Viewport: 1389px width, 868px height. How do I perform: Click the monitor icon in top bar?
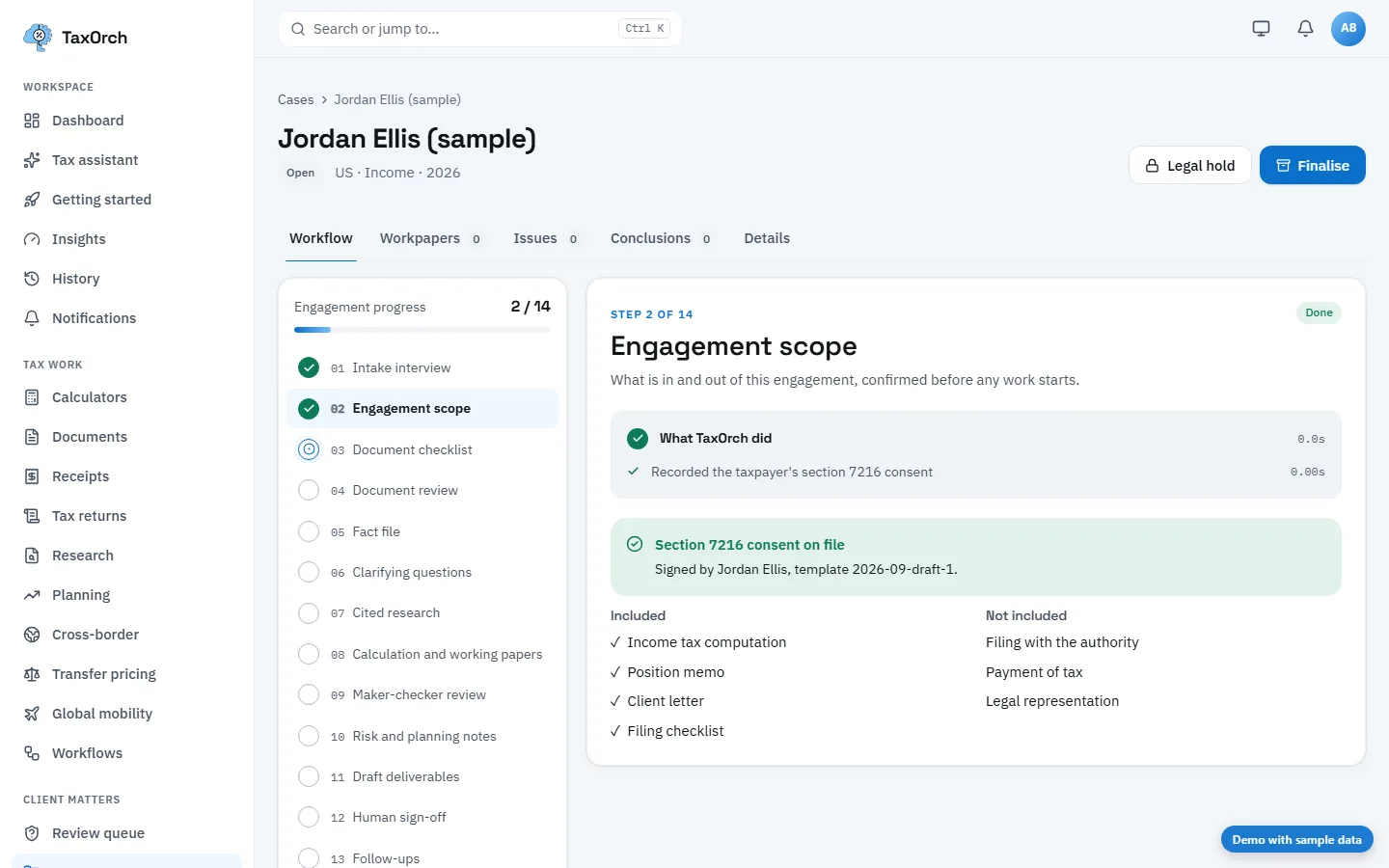pos(1261,28)
